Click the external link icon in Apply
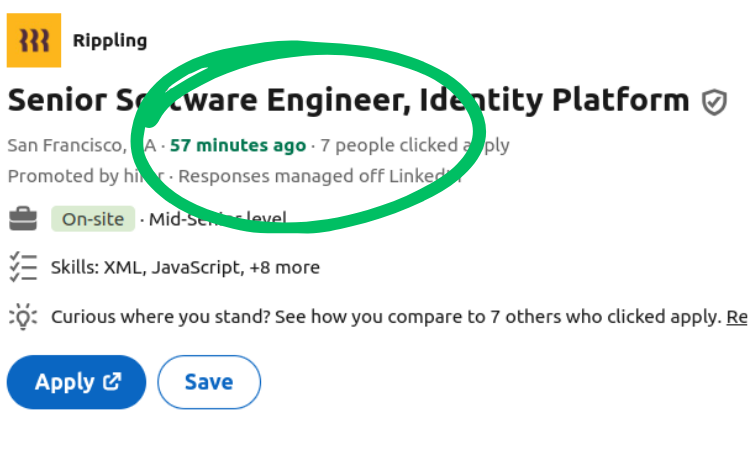The image size is (756, 449). (x=112, y=381)
